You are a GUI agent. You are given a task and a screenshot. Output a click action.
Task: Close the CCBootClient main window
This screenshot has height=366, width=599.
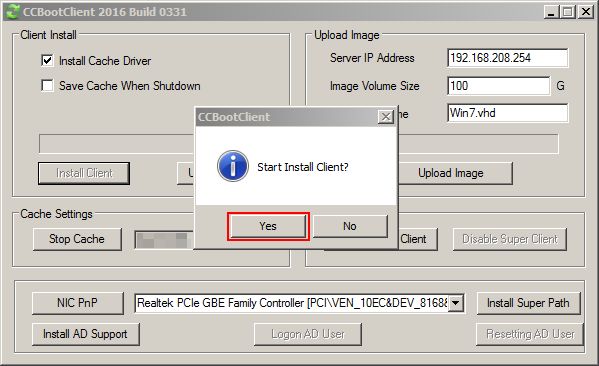coord(586,12)
